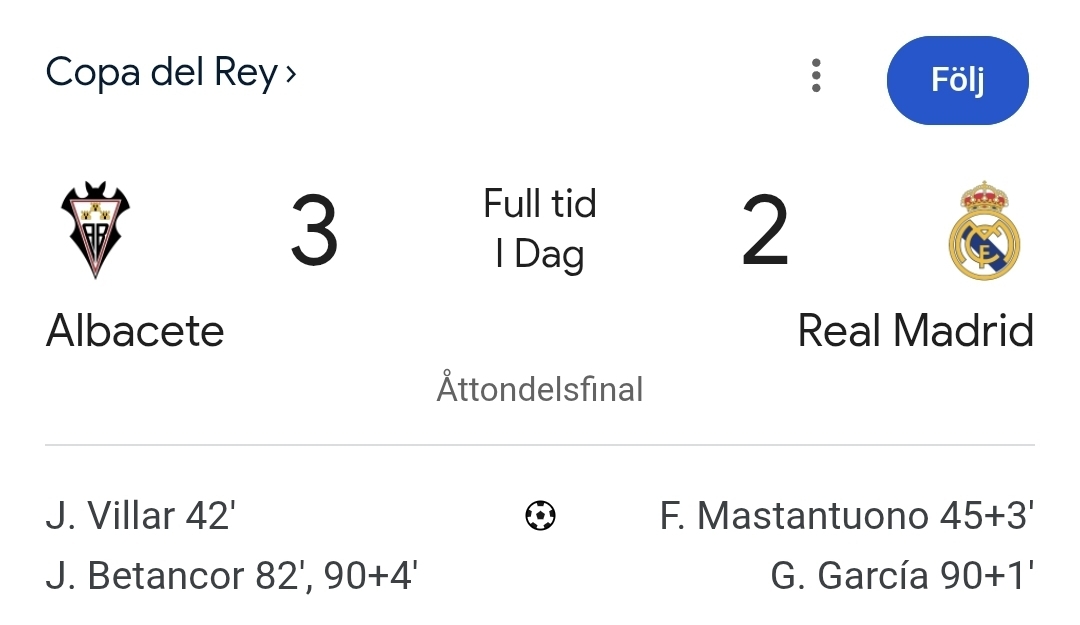Select goal scorer J. Villar 42'
Screen dimensions: 1080x625
point(141,516)
